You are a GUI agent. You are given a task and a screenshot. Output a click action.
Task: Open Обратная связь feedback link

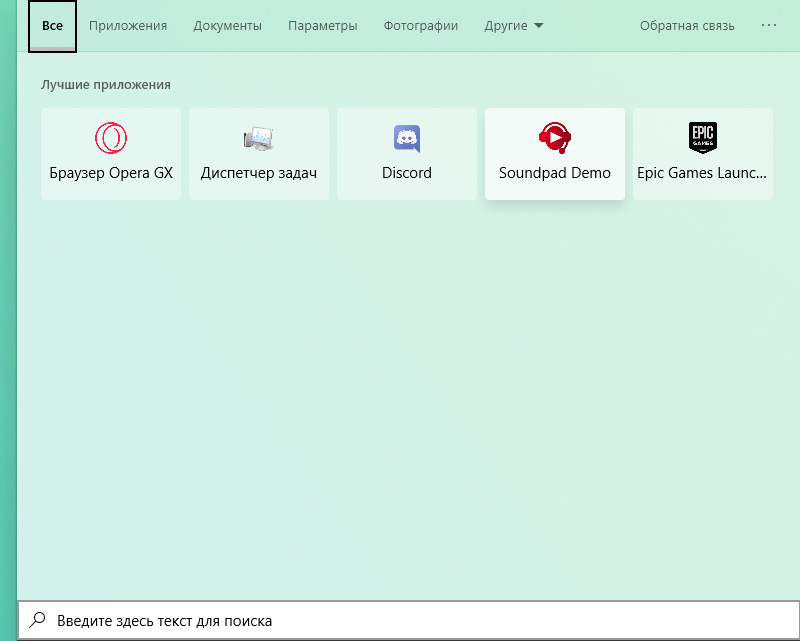[687, 26]
